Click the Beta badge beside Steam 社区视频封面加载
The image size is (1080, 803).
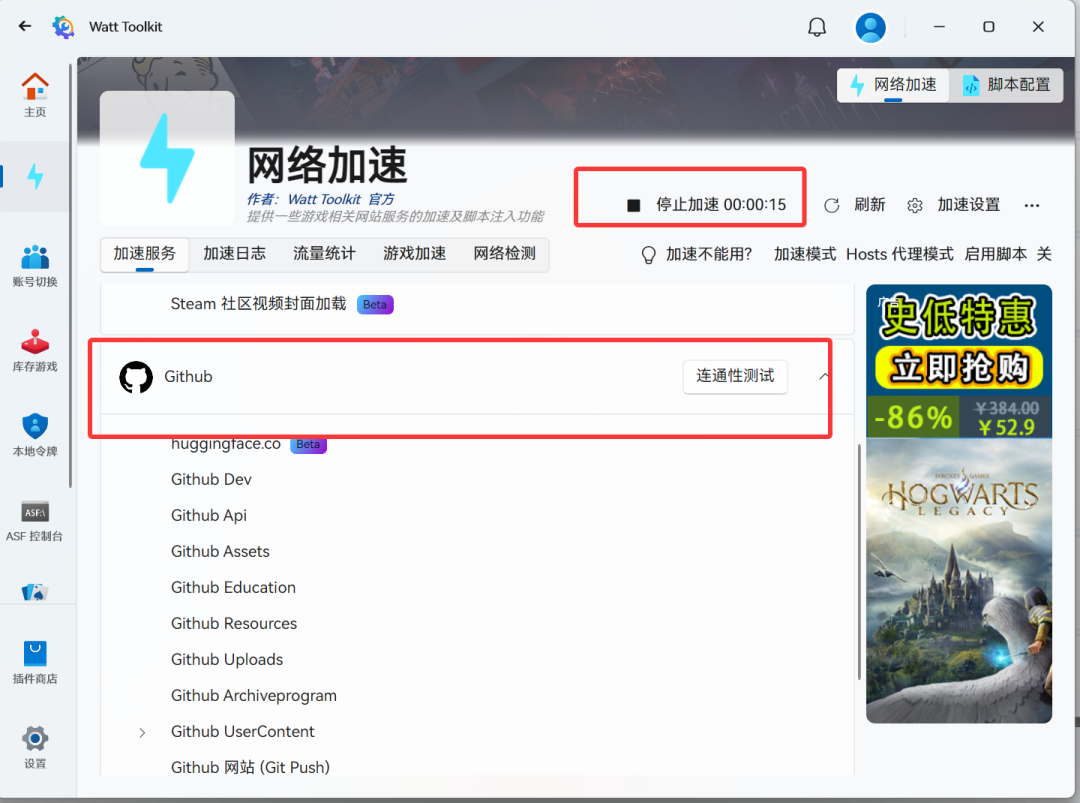(x=375, y=304)
